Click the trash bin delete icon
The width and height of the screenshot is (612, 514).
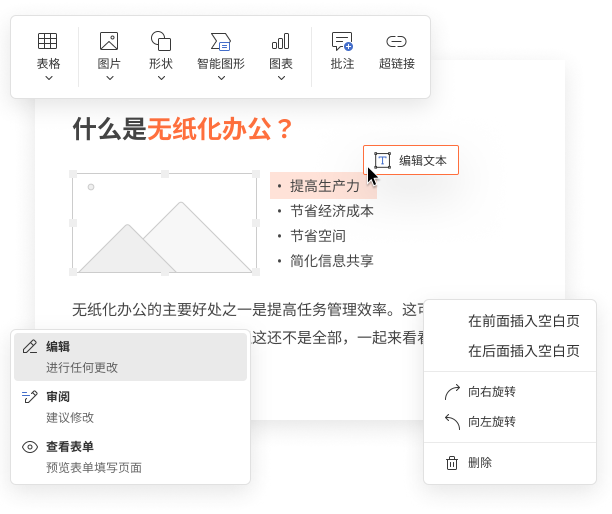[452, 463]
